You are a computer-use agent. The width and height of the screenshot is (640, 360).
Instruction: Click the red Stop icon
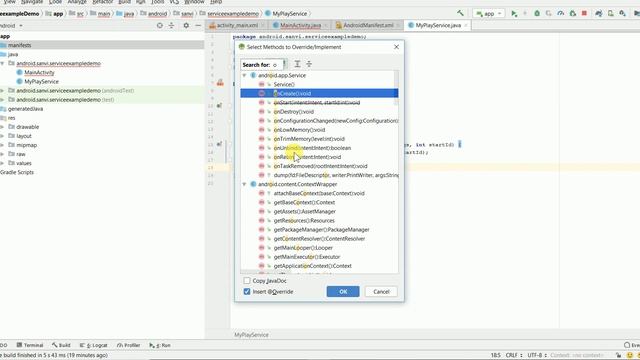pyautogui.click(x=584, y=13)
